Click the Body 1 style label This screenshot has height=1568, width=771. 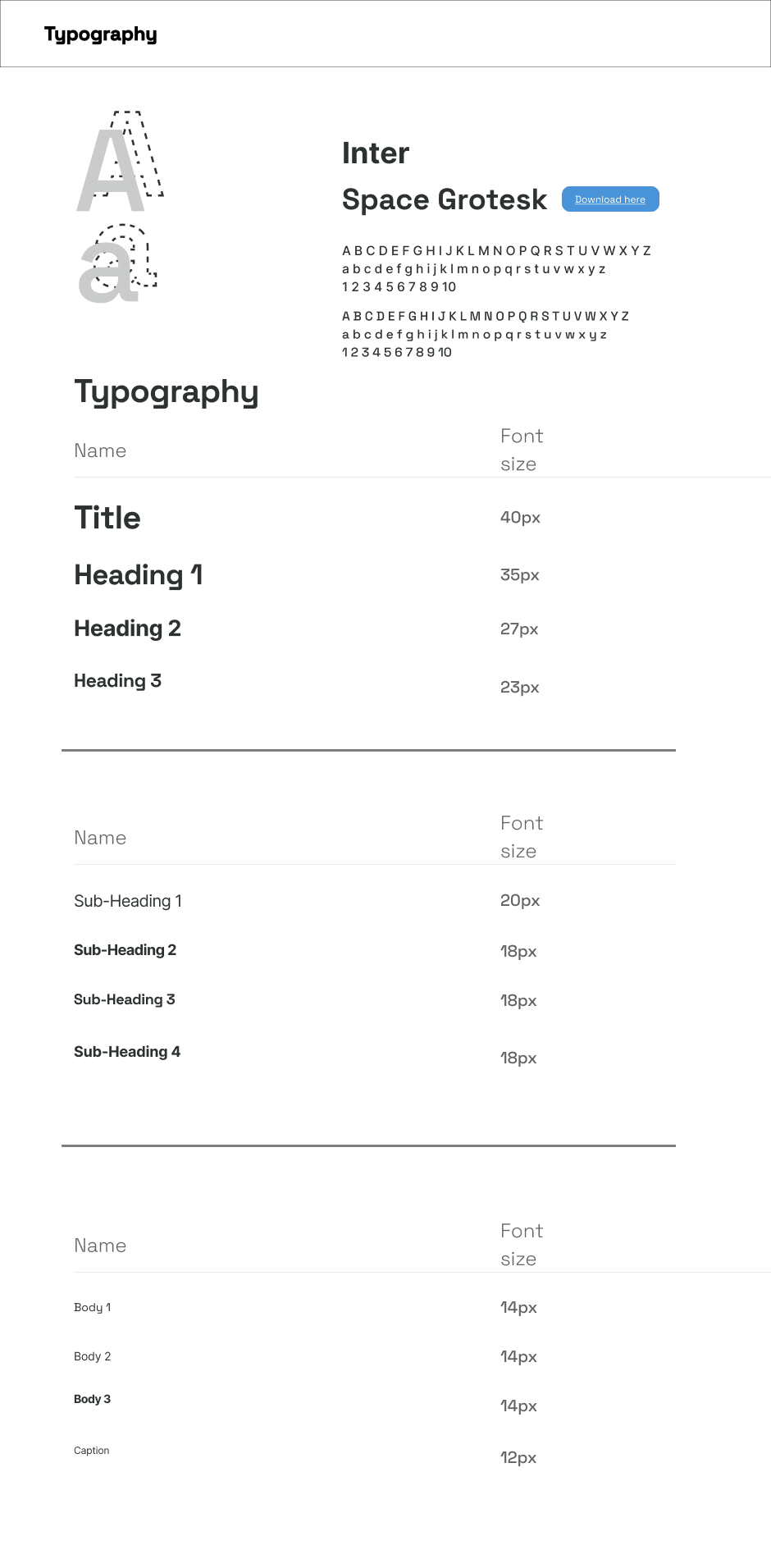coord(92,1307)
